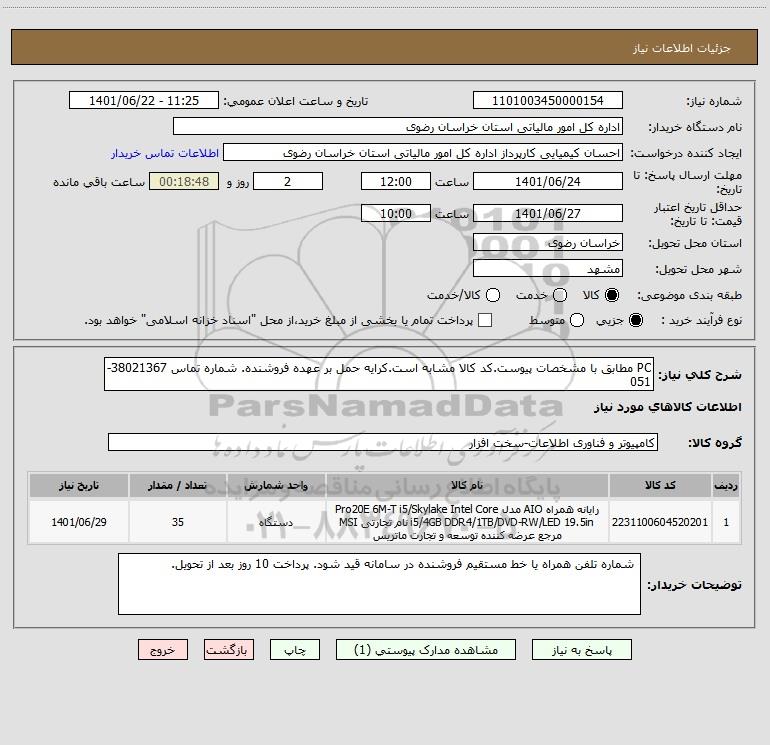Select the متوسط purchase type radio
This screenshot has height=745, width=770.
(x=577, y=320)
